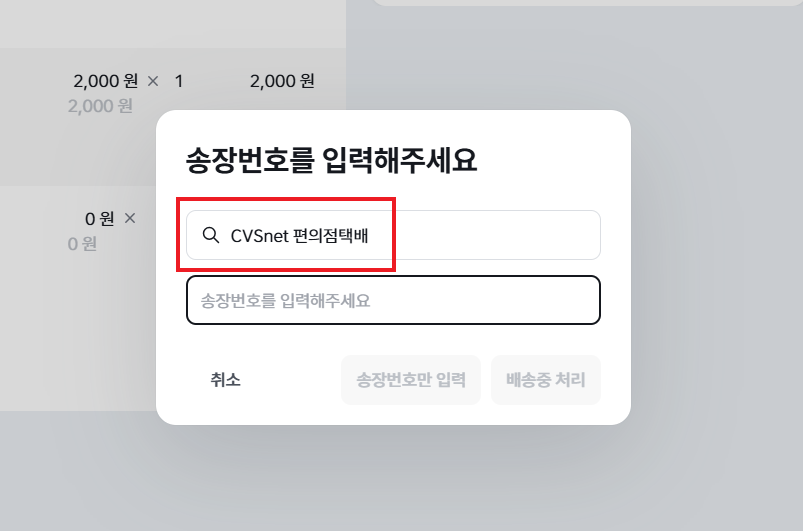Click the greyed 0 원 subtext
This screenshot has height=531, width=803.
[x=82, y=244]
